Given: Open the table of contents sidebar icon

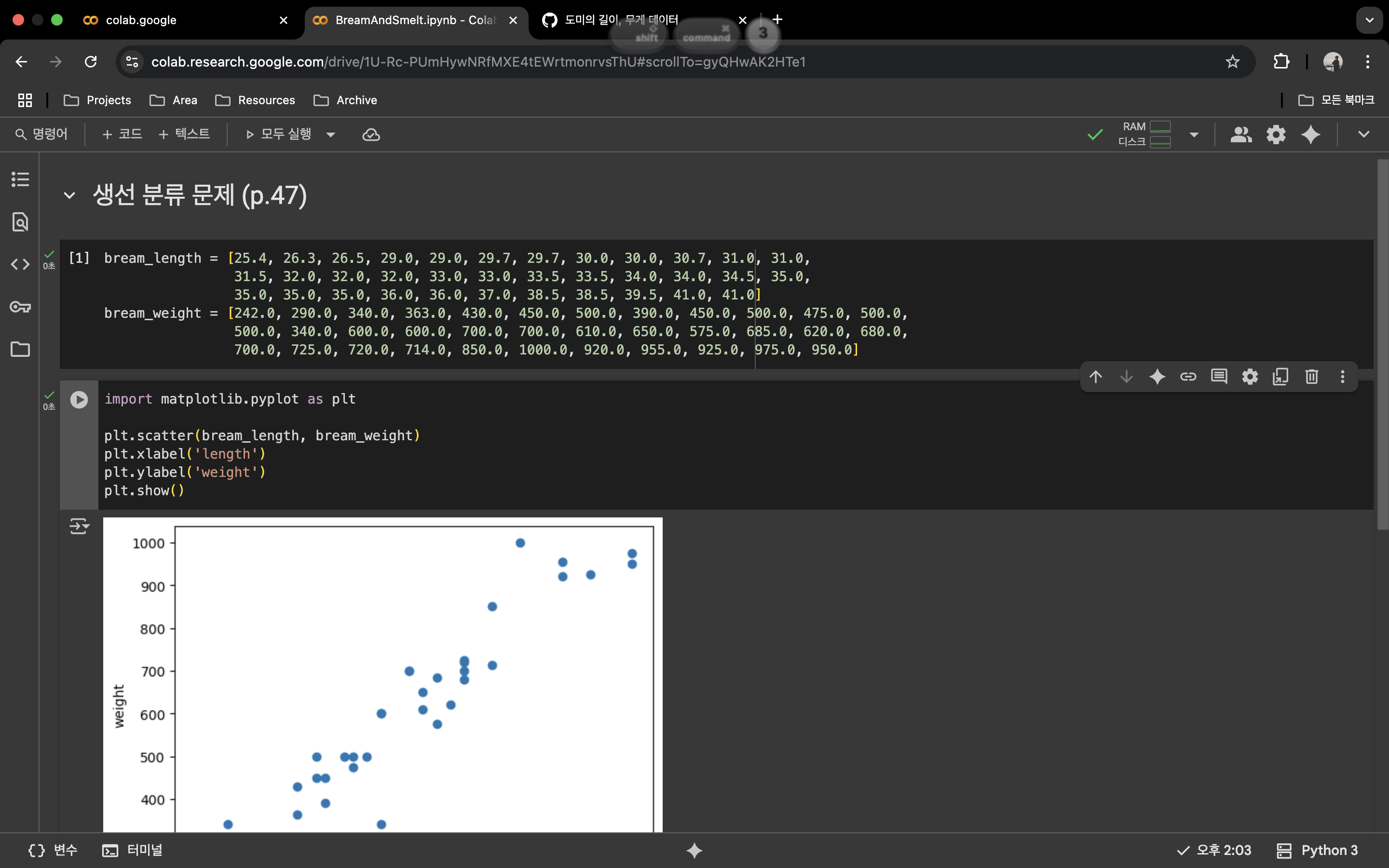Looking at the screenshot, I should [x=20, y=179].
